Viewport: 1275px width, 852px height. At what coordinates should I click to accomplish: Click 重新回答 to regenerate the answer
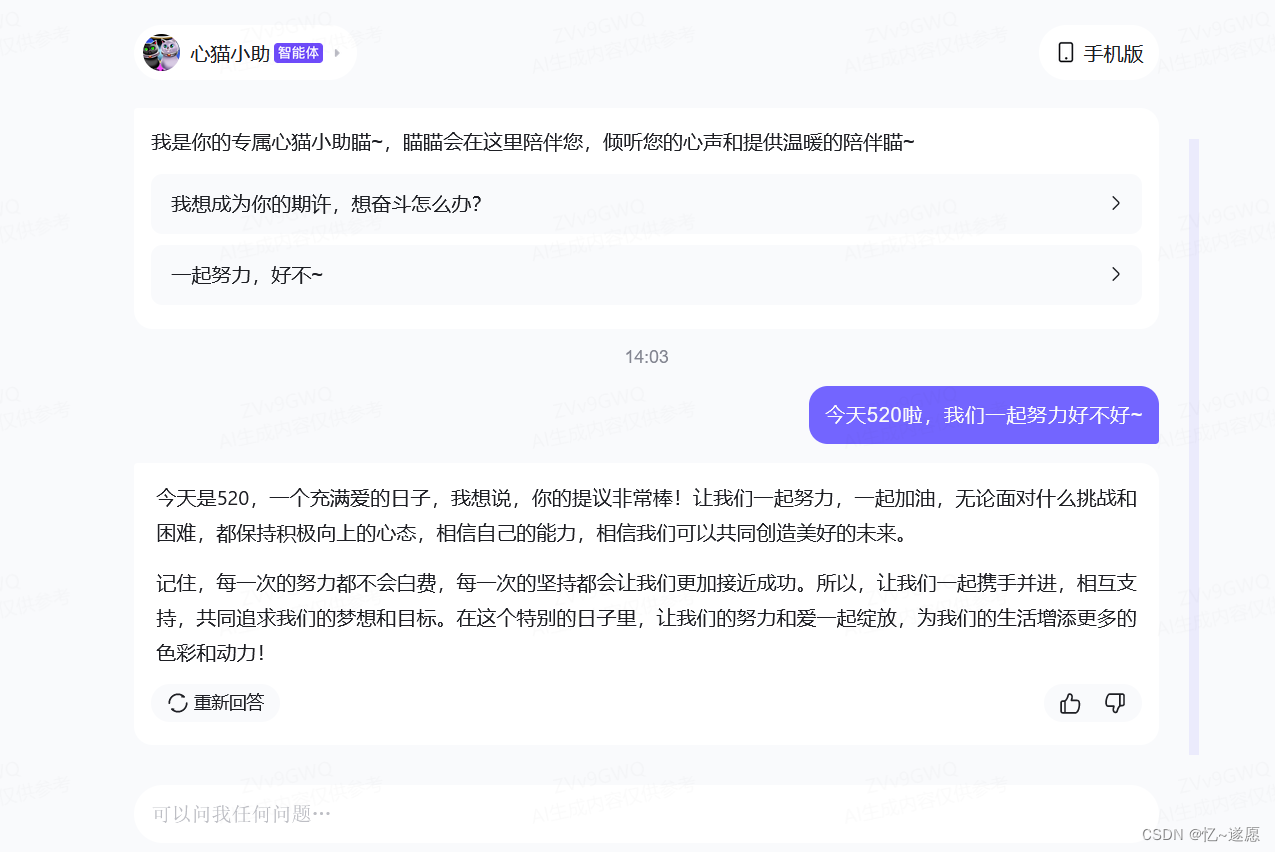tap(216, 703)
